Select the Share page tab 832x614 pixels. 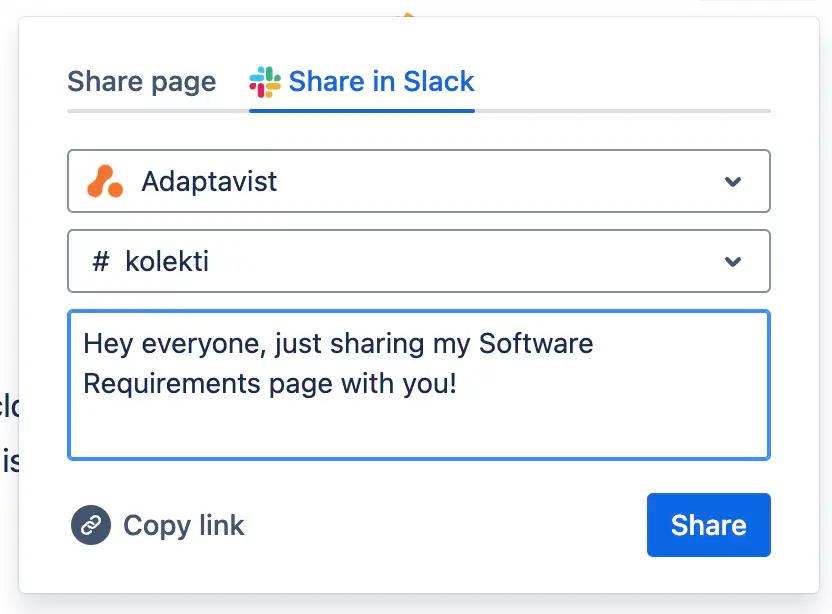point(141,82)
